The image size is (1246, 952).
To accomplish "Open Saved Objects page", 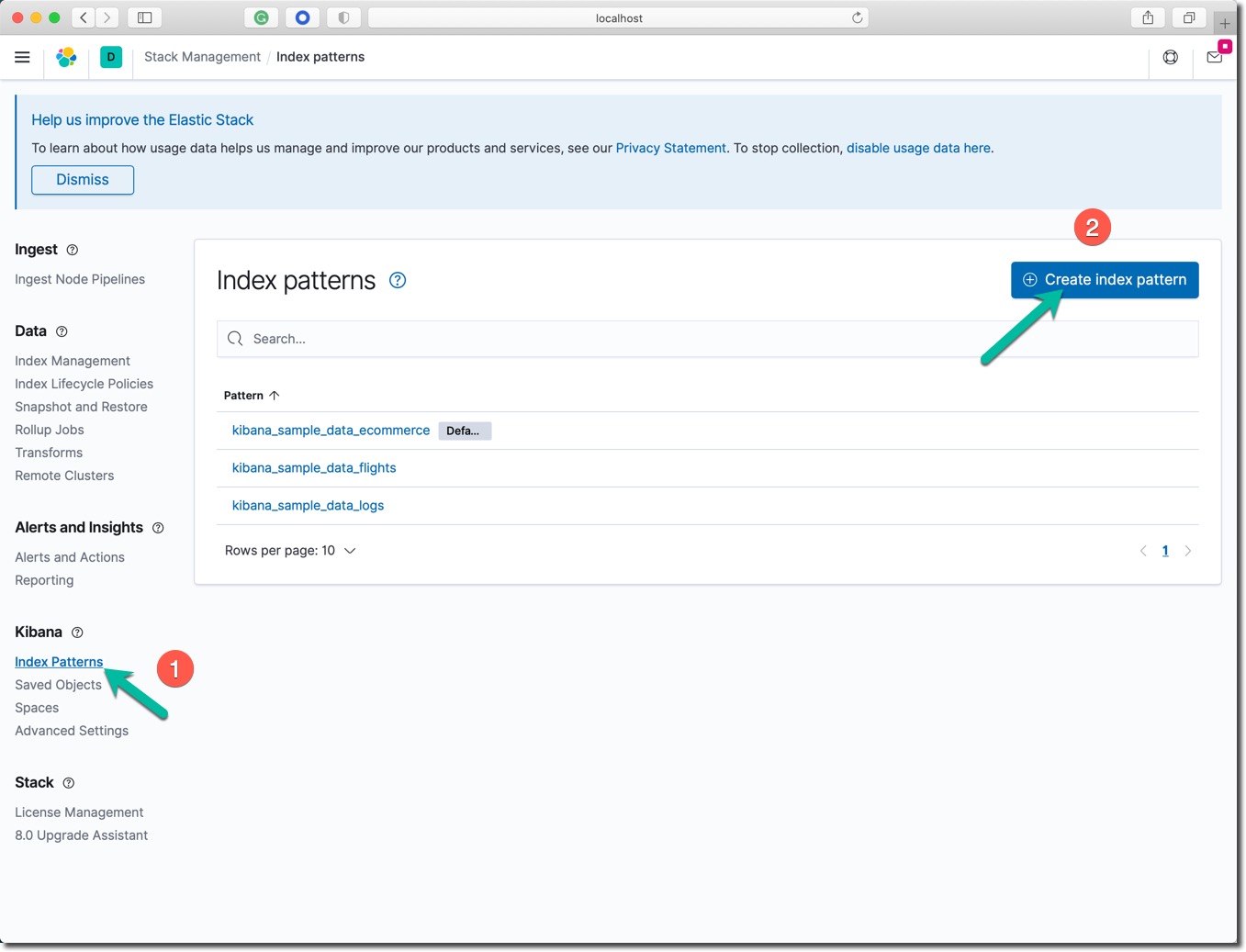I will click(58, 685).
